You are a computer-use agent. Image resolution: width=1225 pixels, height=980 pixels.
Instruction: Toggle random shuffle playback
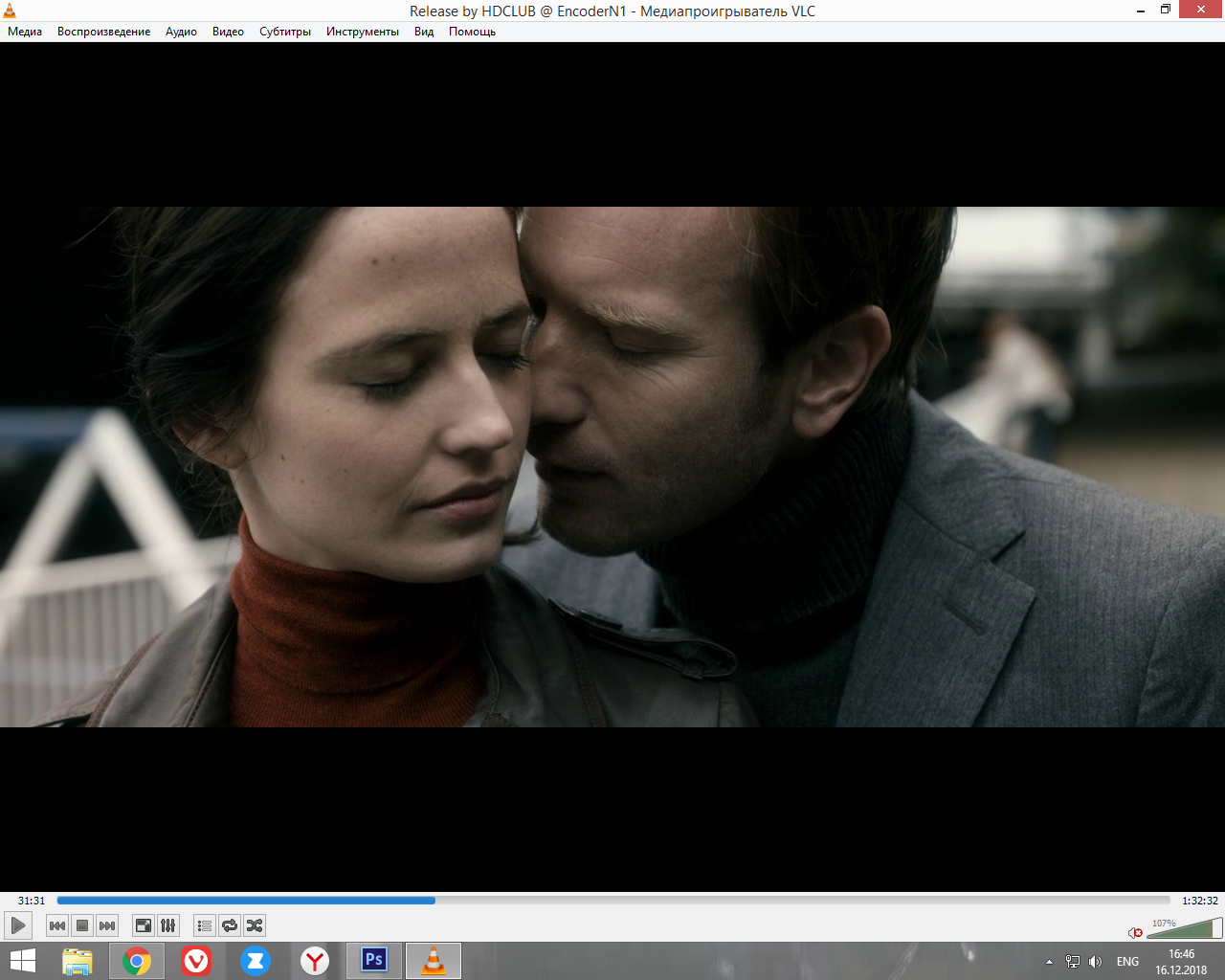(x=255, y=925)
